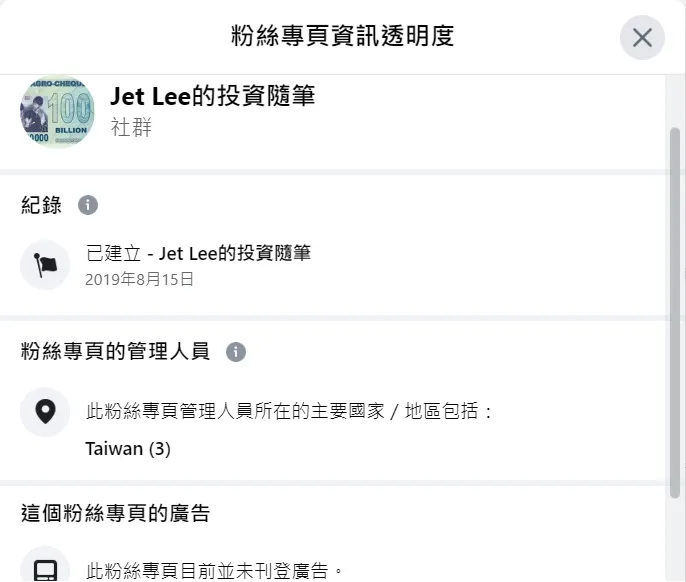Click the Taiwan (3) location text
Screen dimensions: 686x582
[x=128, y=449]
